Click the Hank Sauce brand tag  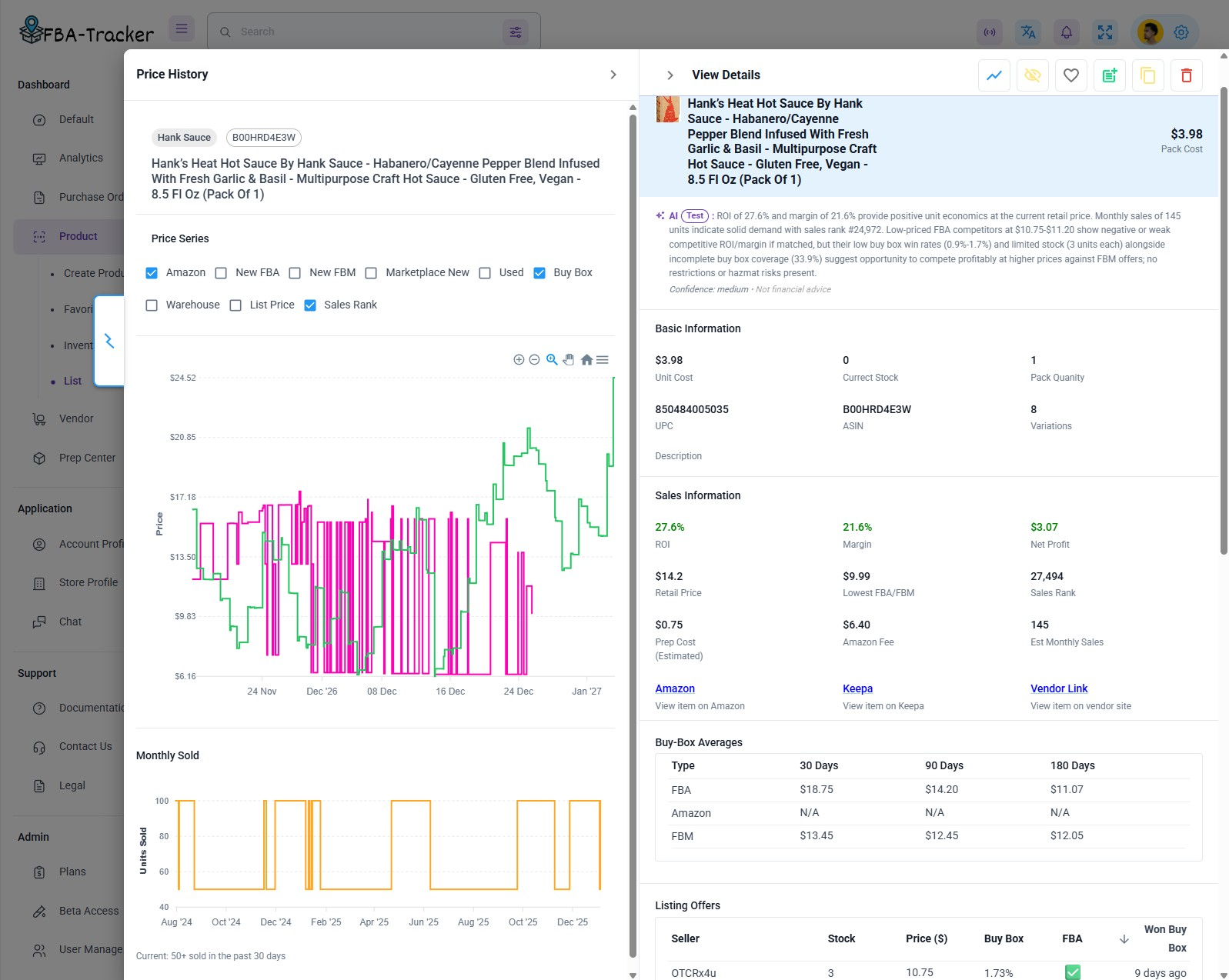(184, 138)
